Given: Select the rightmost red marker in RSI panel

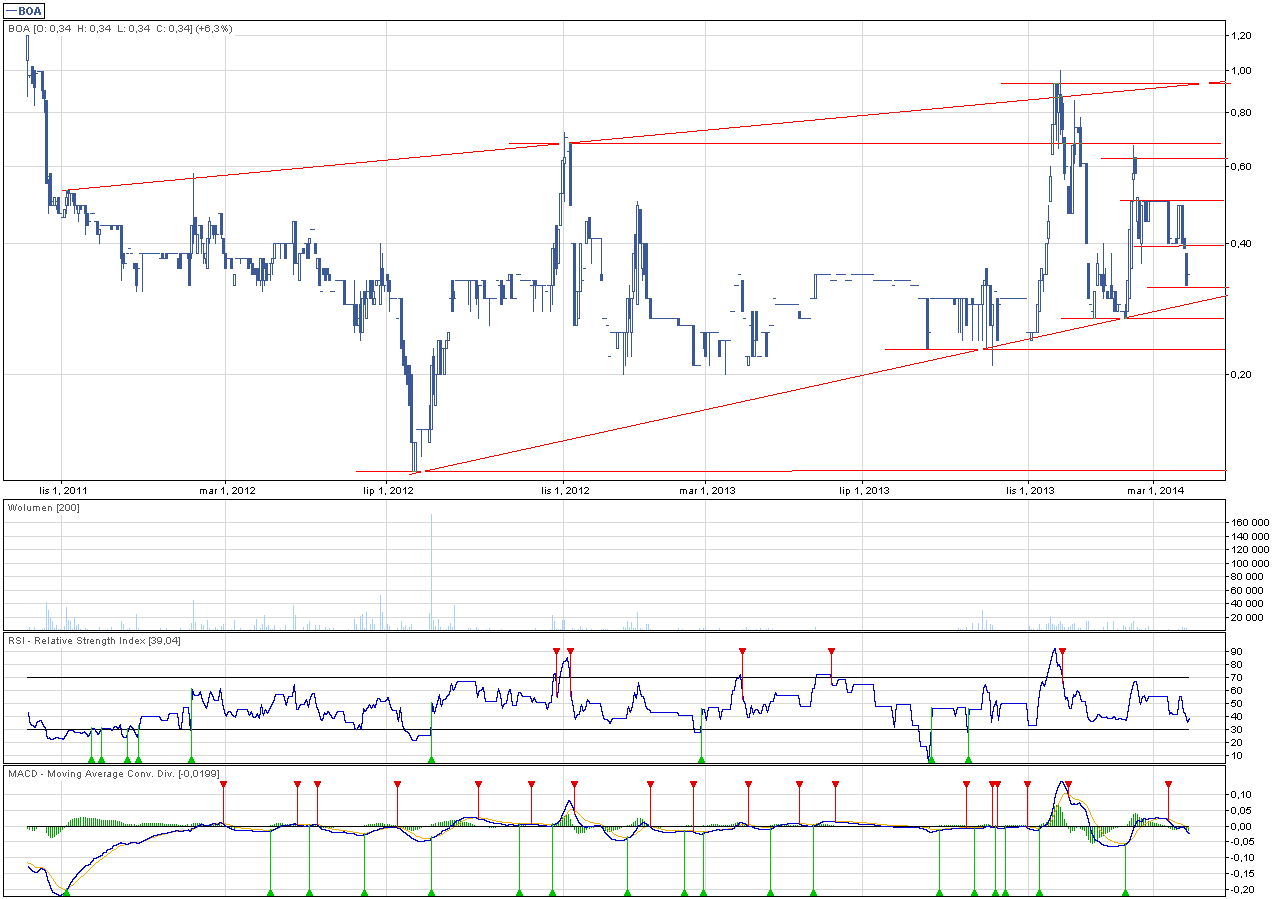Looking at the screenshot, I should pyautogui.click(x=1062, y=652).
